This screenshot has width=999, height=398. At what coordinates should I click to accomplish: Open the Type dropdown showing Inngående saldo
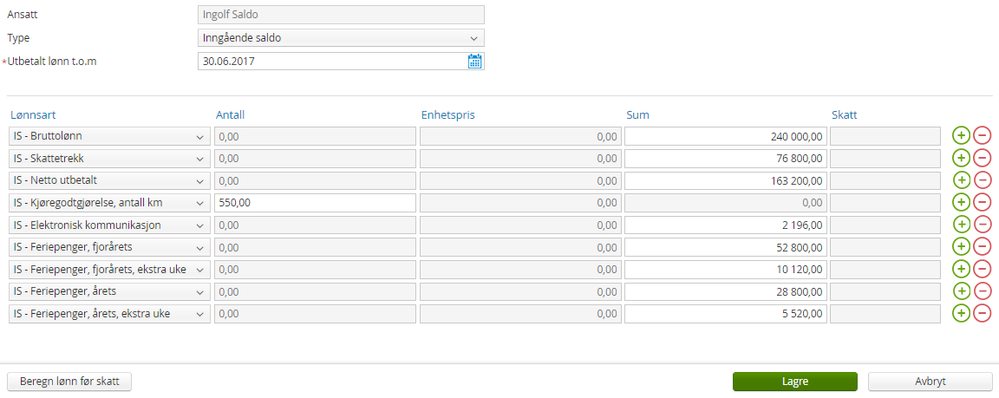click(x=341, y=38)
